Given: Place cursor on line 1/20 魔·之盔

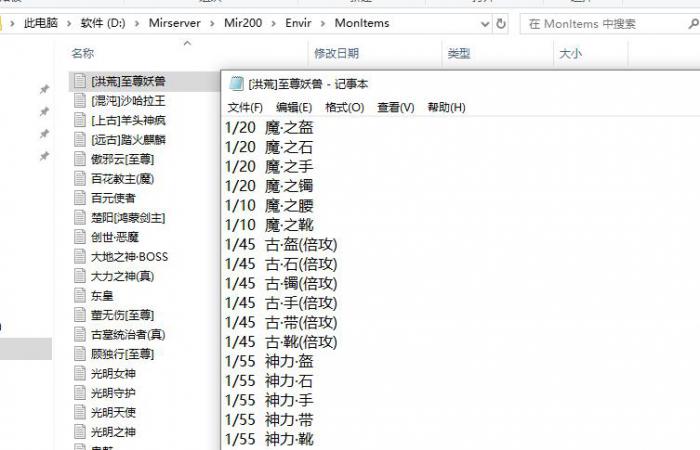Looking at the screenshot, I should click(x=269, y=128).
